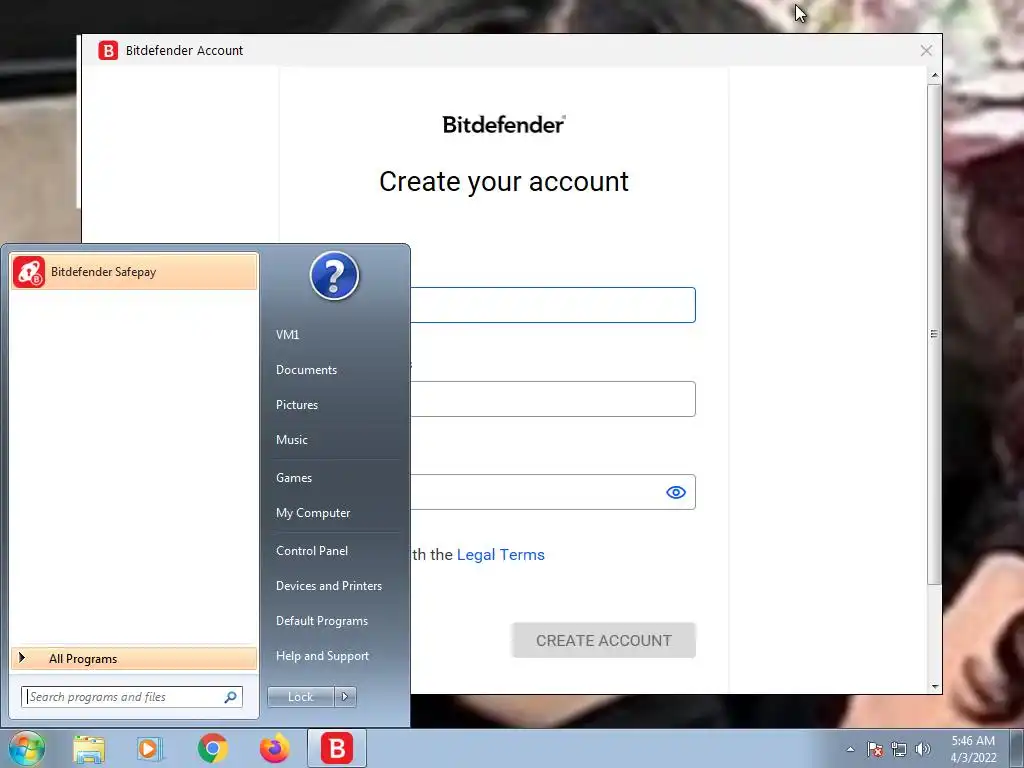Show hidden tray icons arrow
Image resolution: width=1024 pixels, height=768 pixels.
point(850,749)
